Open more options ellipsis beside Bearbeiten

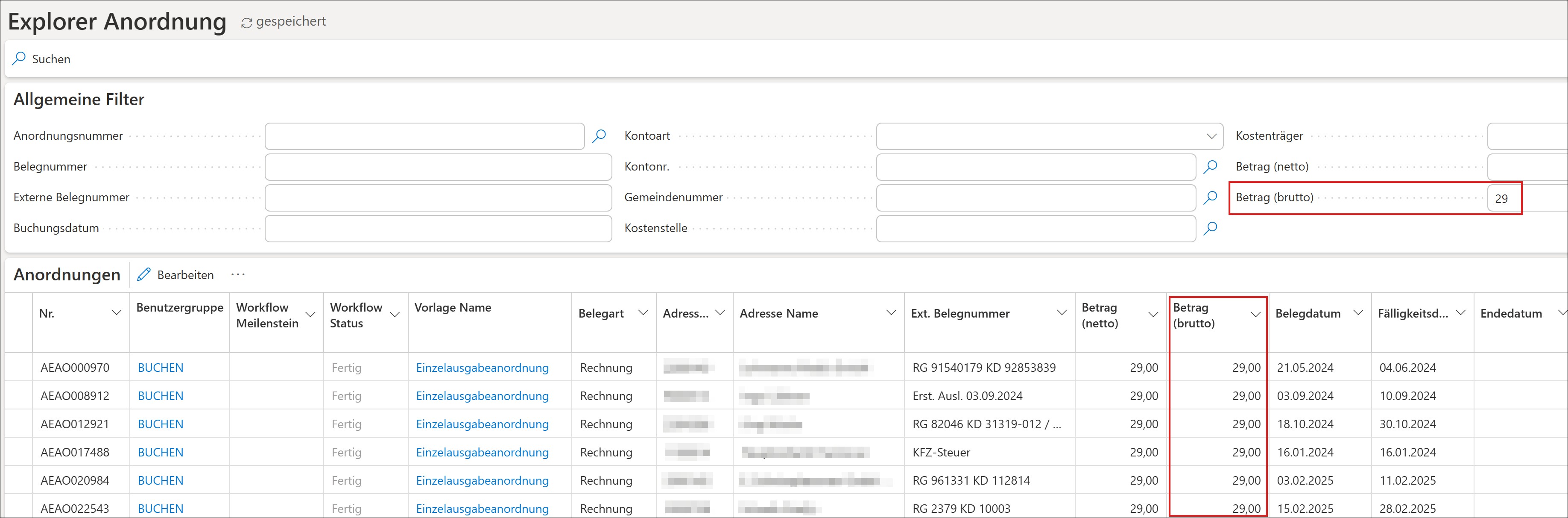tap(237, 275)
